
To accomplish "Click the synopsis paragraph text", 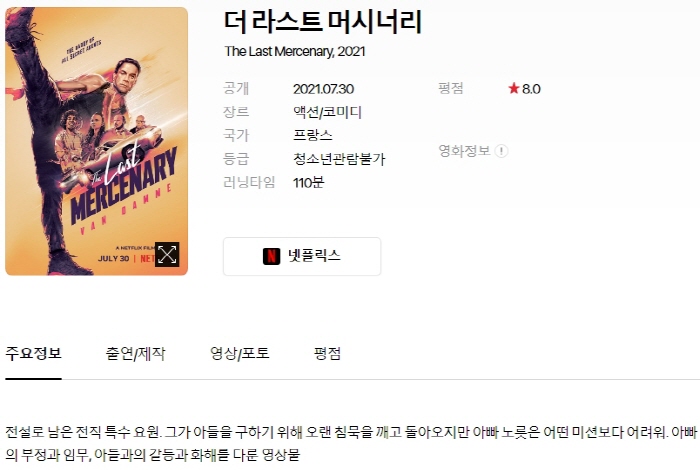I will [351, 443].
